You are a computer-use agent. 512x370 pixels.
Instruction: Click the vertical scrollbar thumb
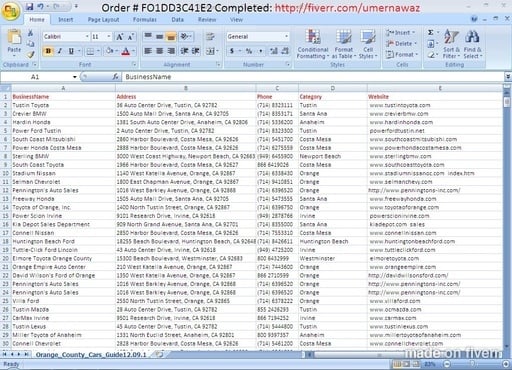(507, 102)
